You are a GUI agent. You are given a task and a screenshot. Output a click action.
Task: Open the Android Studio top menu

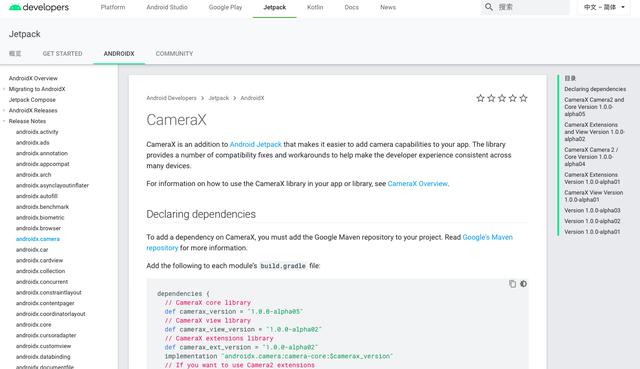click(x=167, y=7)
